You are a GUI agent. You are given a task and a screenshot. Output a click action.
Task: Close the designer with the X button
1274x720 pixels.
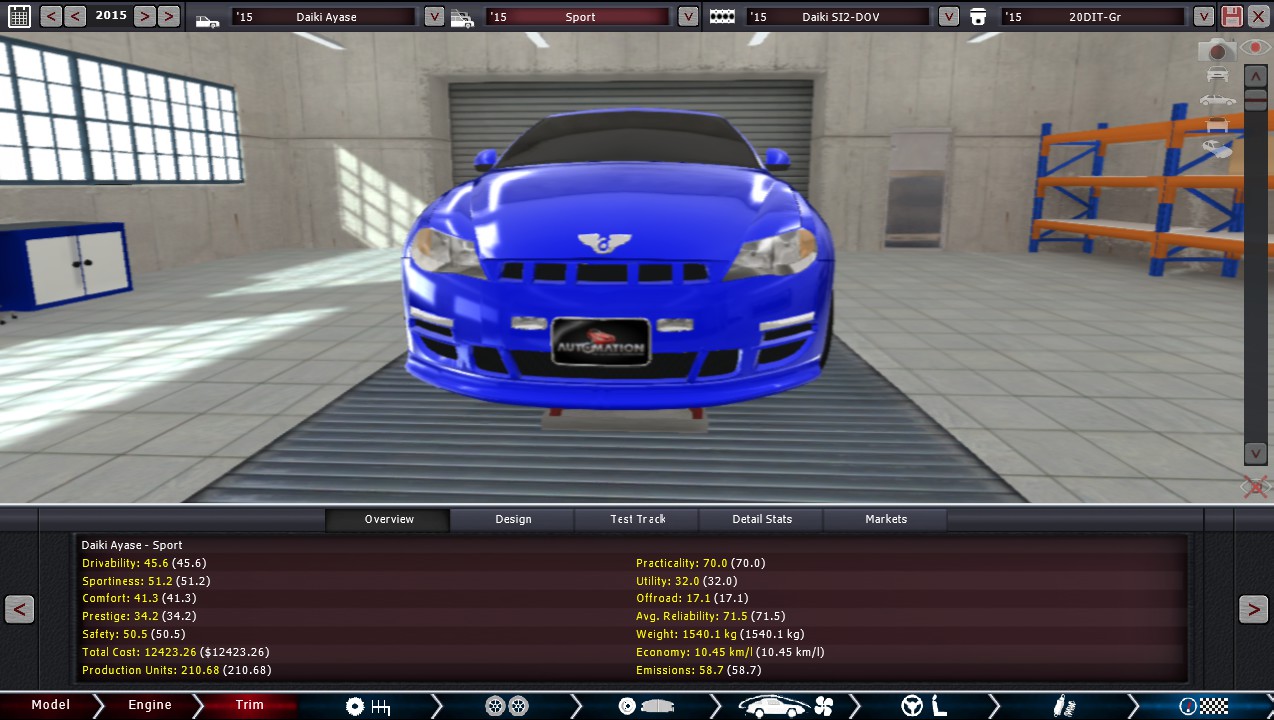click(1258, 17)
